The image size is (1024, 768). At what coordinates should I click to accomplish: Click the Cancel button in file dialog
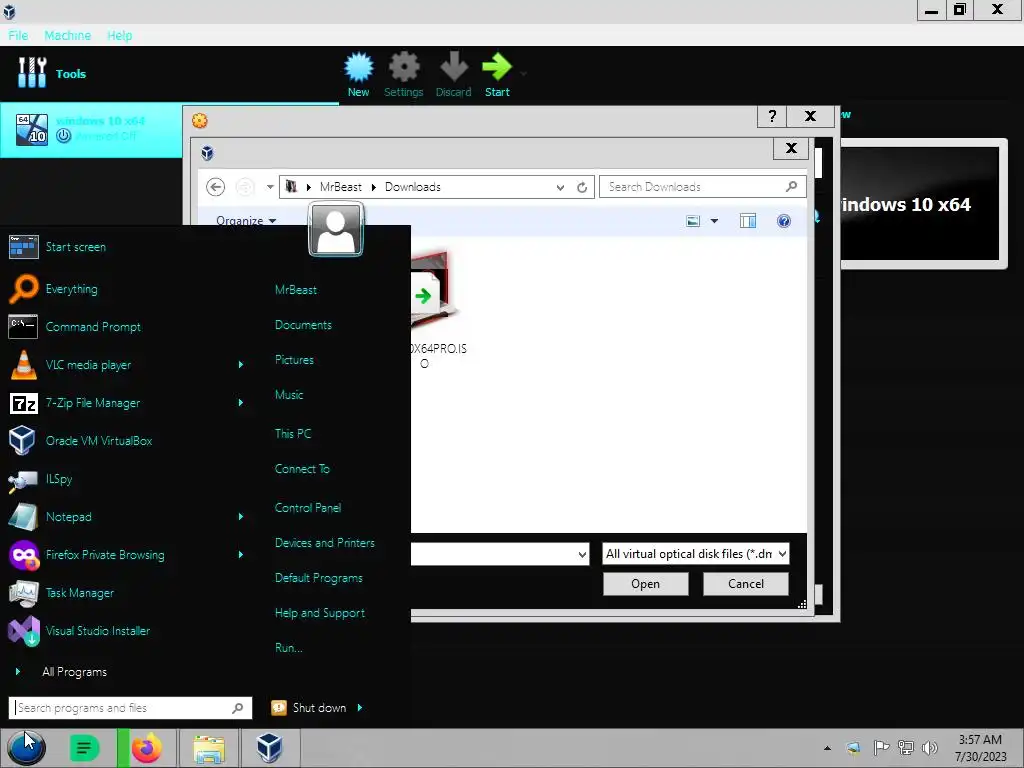pyautogui.click(x=746, y=584)
